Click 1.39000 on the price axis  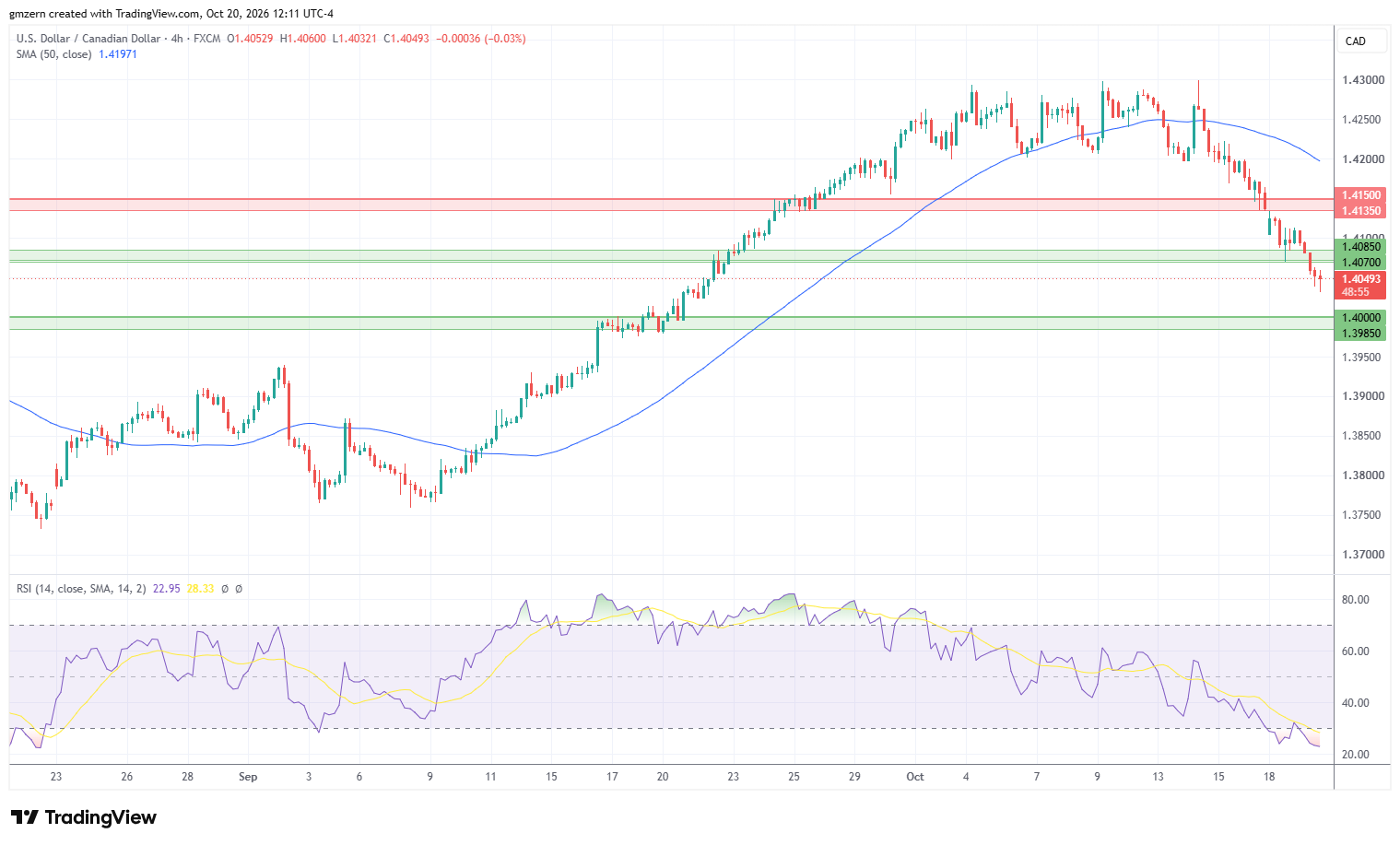pyautogui.click(x=1362, y=396)
